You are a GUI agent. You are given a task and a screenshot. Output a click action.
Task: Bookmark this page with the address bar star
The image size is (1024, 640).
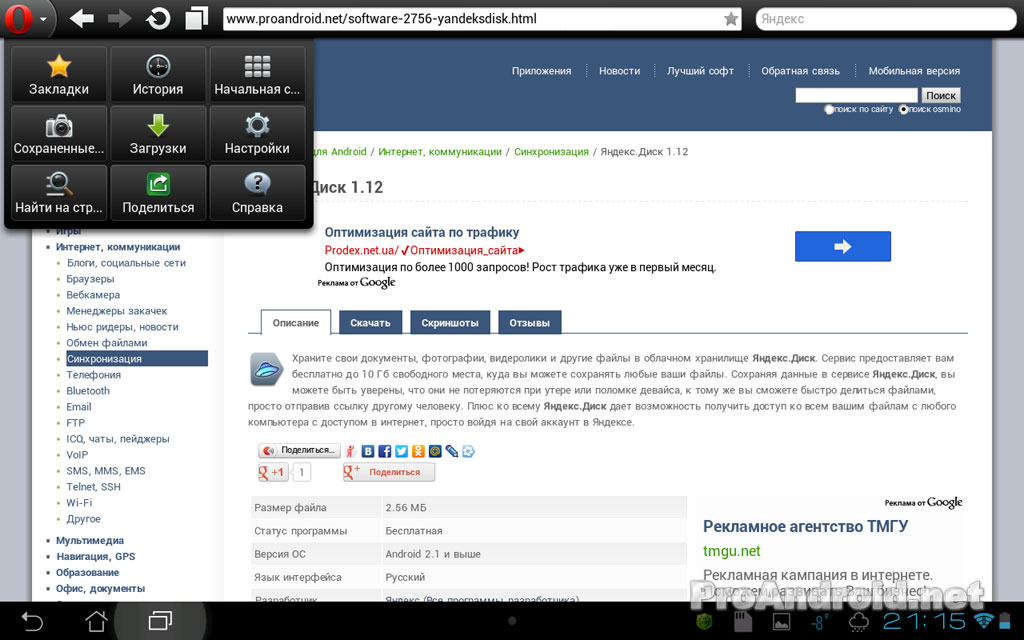(x=731, y=19)
